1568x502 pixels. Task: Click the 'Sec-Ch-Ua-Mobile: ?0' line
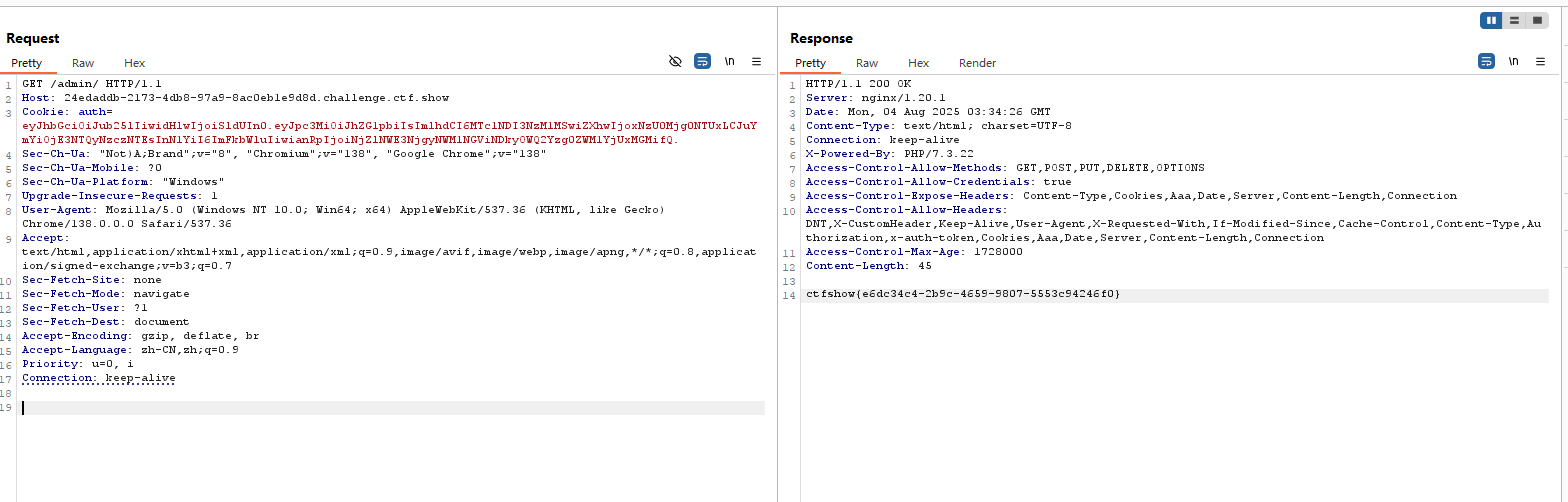click(91, 168)
